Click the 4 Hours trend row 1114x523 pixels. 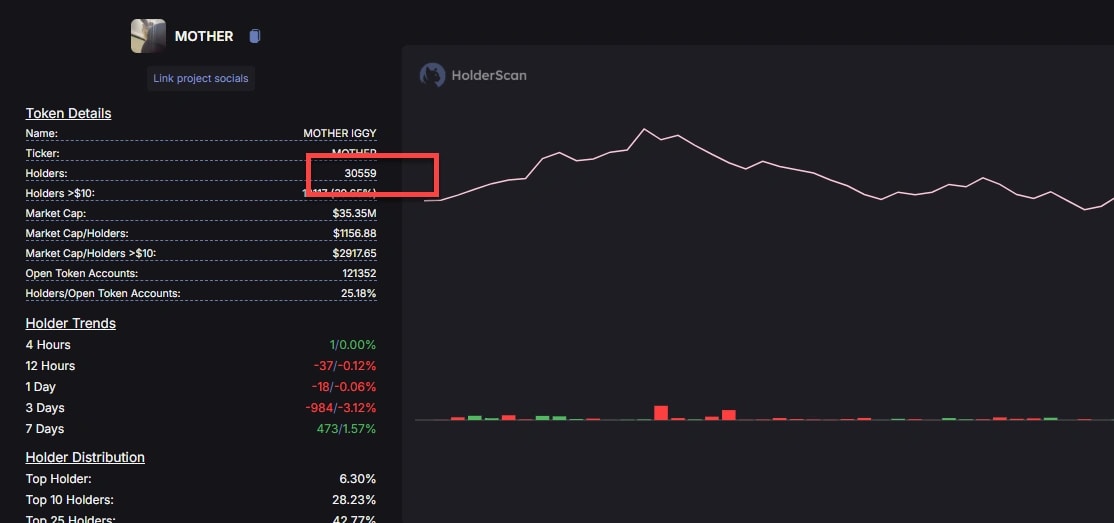pyautogui.click(x=48, y=345)
